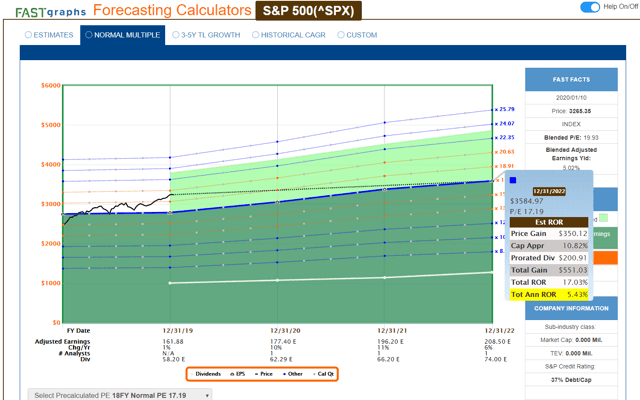Click the 37% Debt/Cap row
The height and width of the screenshot is (400, 640).
(x=571, y=380)
